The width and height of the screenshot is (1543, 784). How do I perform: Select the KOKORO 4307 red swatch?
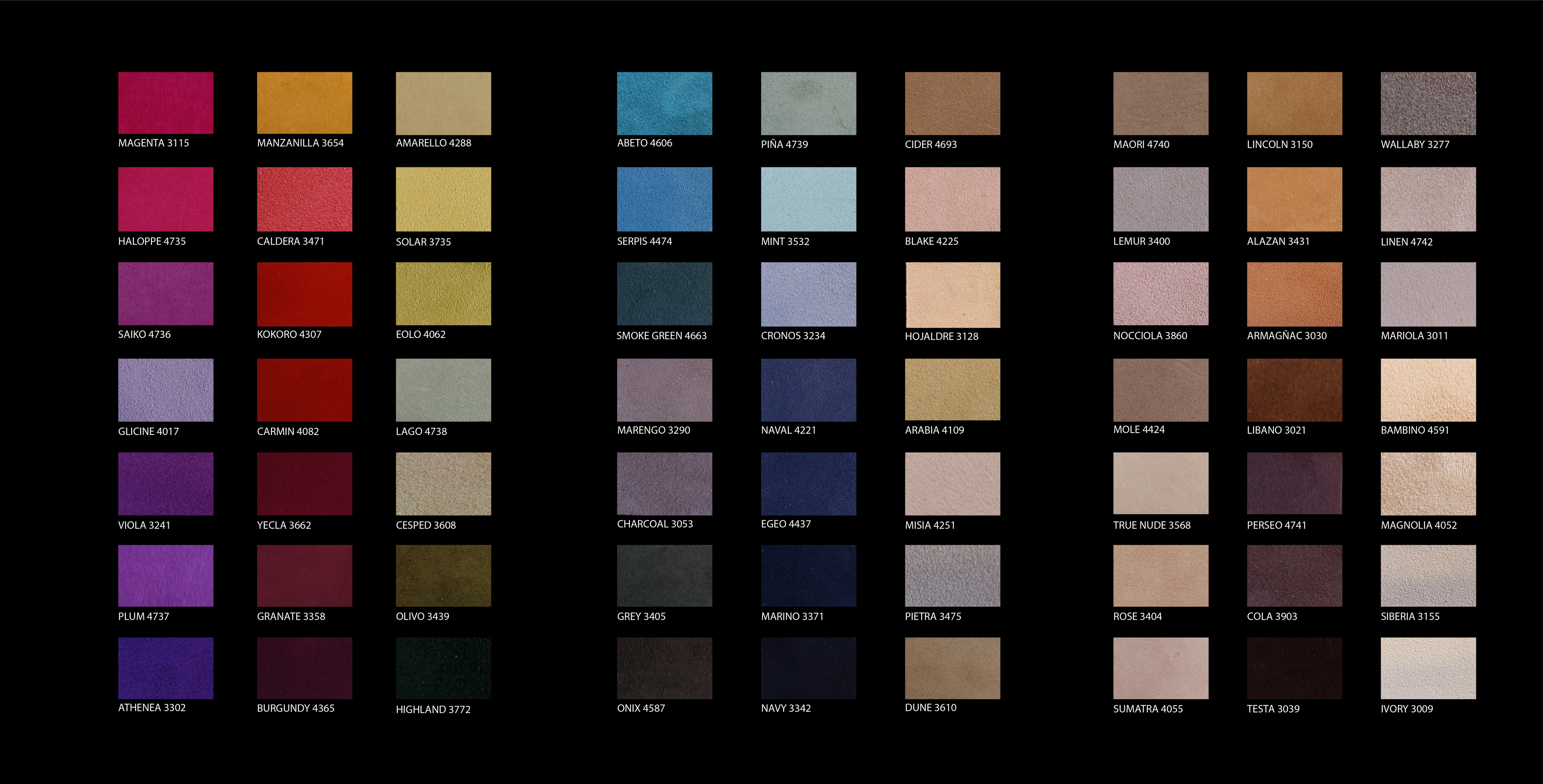pyautogui.click(x=304, y=294)
